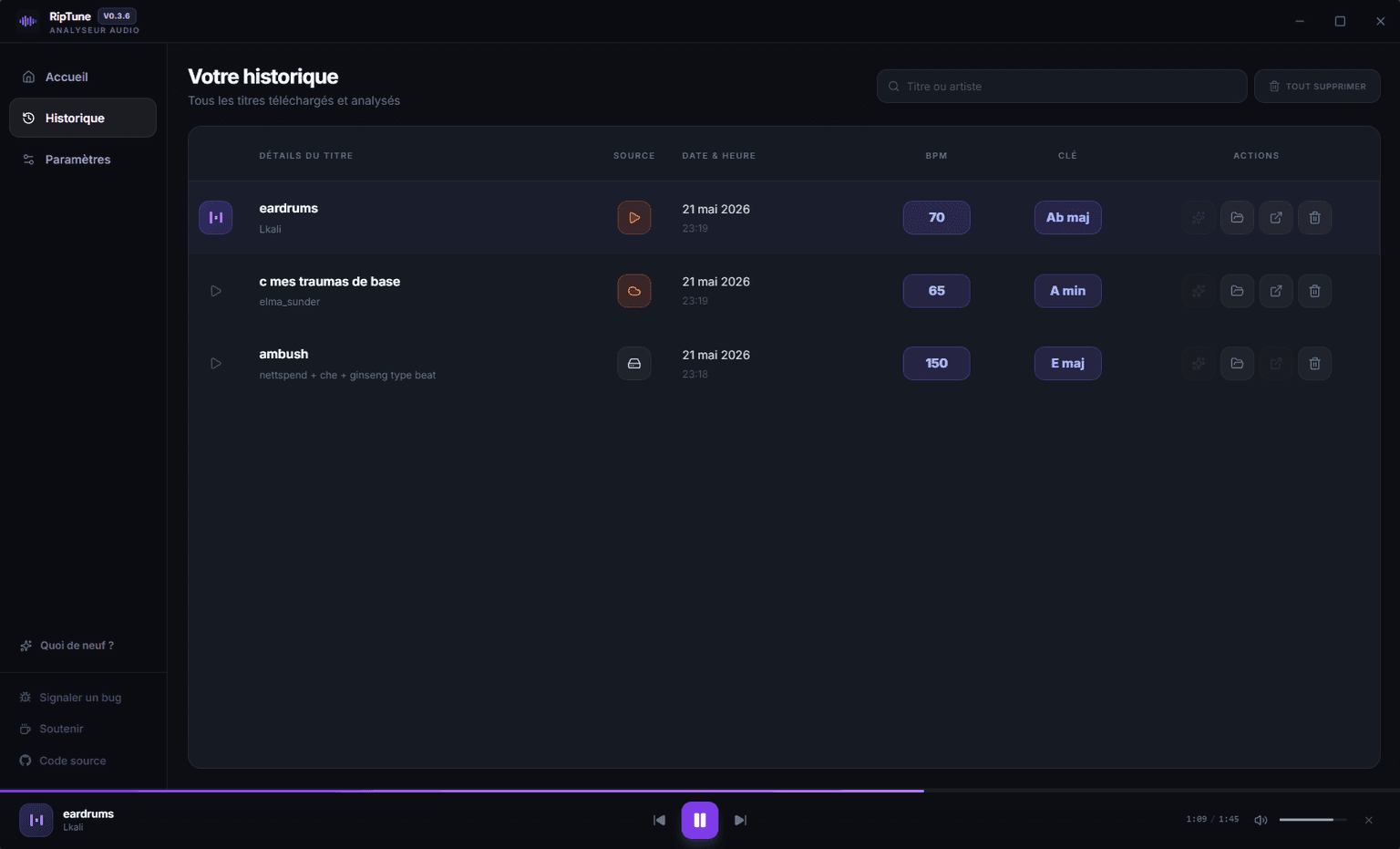1400x849 pixels.
Task: Click the Clé column header
Action: pos(1067,156)
